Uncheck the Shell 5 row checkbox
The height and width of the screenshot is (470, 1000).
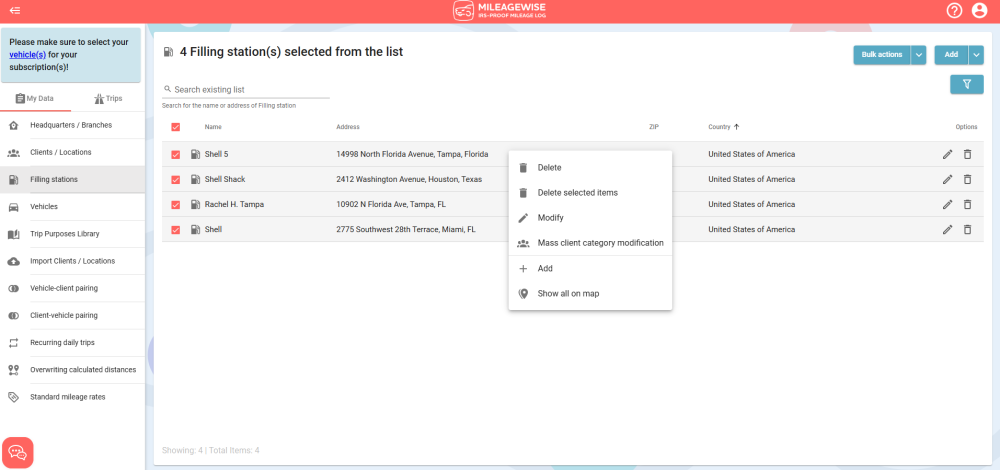tap(176, 154)
